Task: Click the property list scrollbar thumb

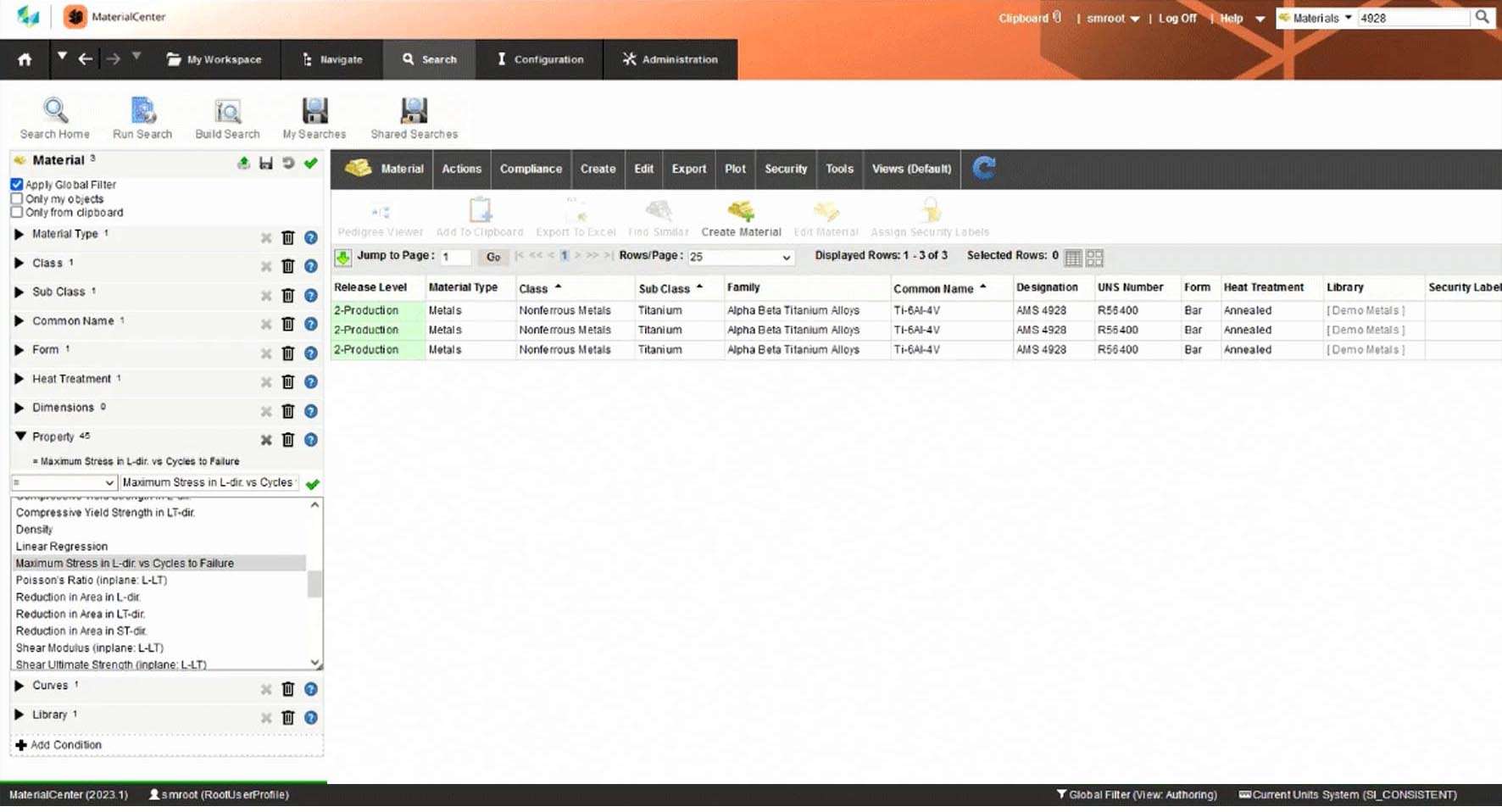Action: click(x=314, y=584)
